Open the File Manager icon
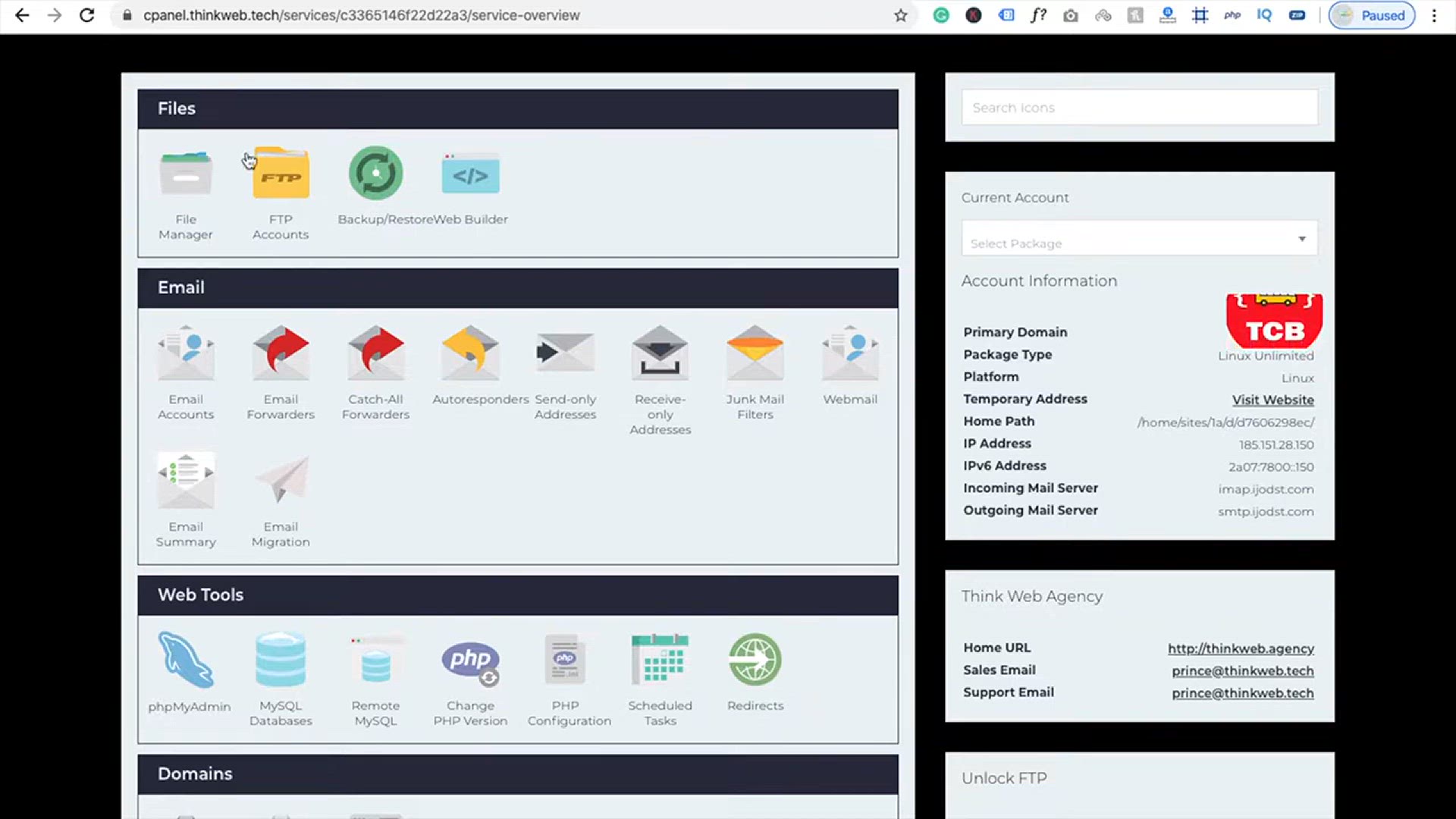This screenshot has height=819, width=1456. [186, 174]
